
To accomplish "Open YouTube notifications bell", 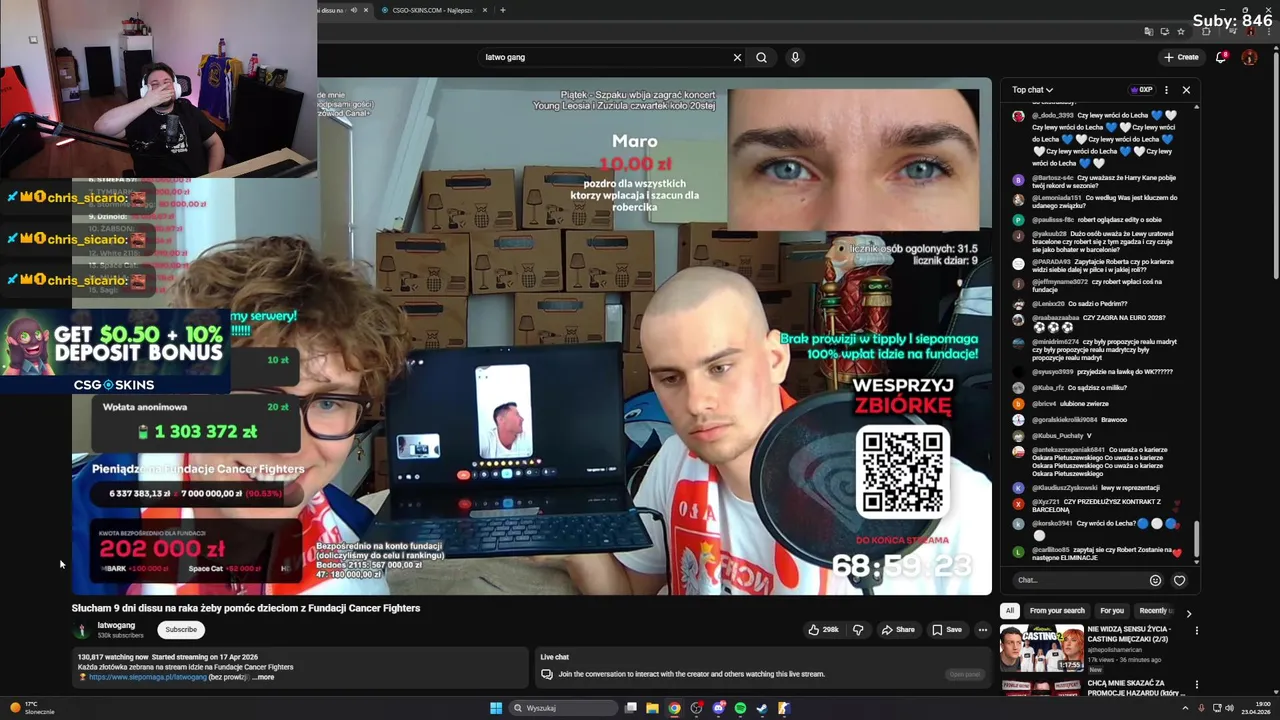I will [x=1221, y=57].
